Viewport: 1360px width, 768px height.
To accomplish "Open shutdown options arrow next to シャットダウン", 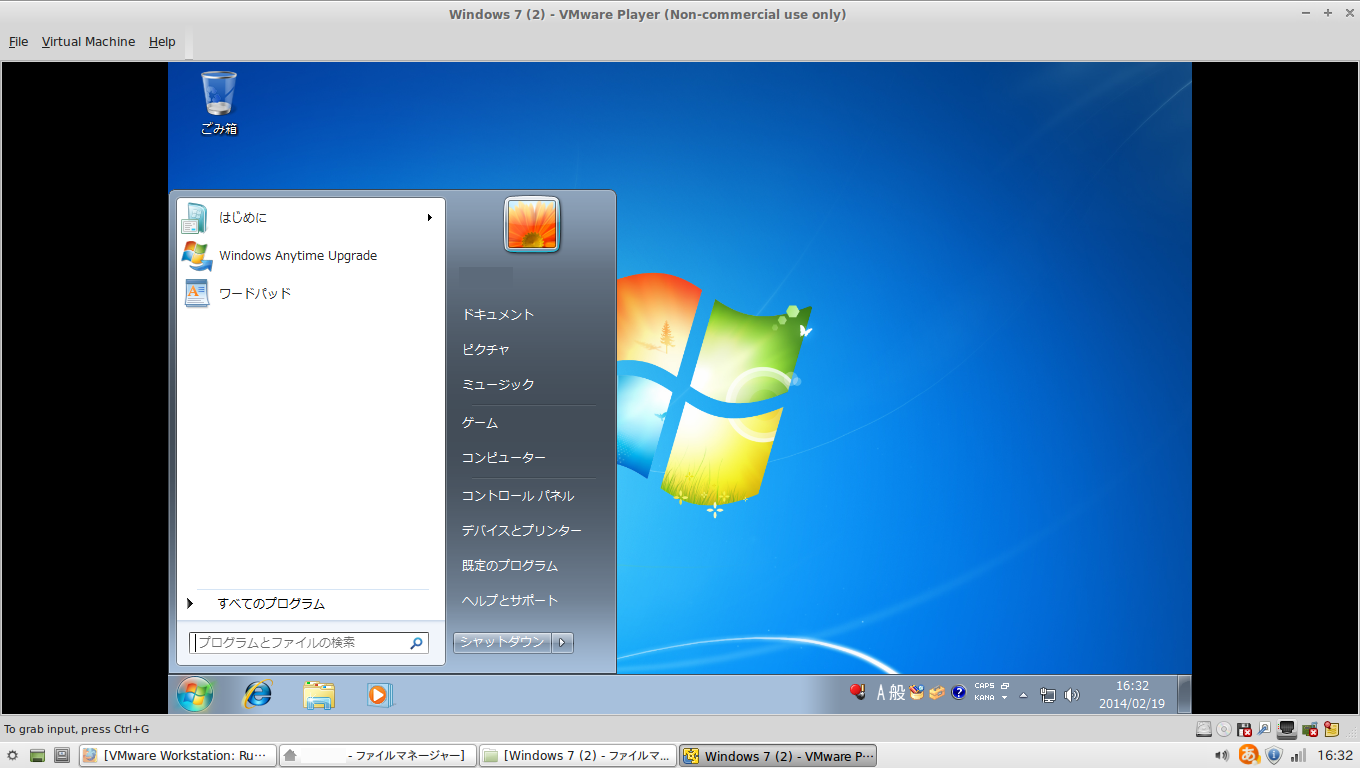I will click(x=563, y=642).
